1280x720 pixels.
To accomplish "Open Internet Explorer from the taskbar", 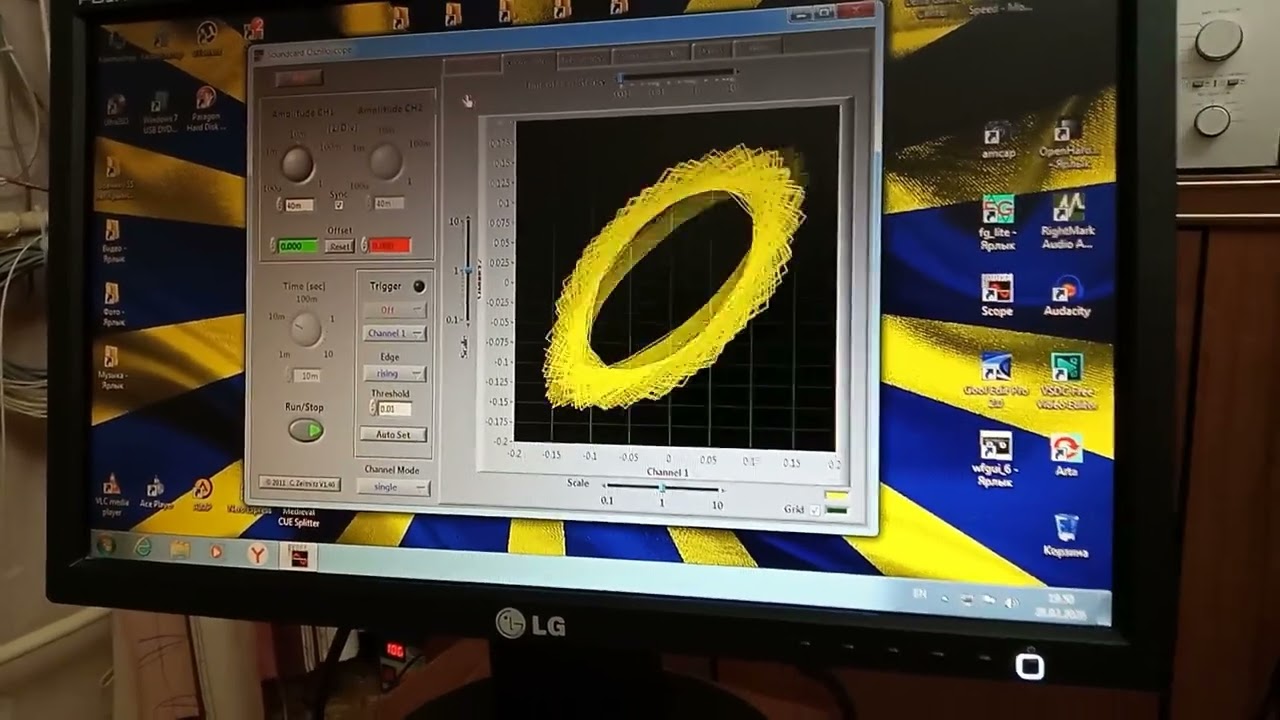I will [143, 548].
